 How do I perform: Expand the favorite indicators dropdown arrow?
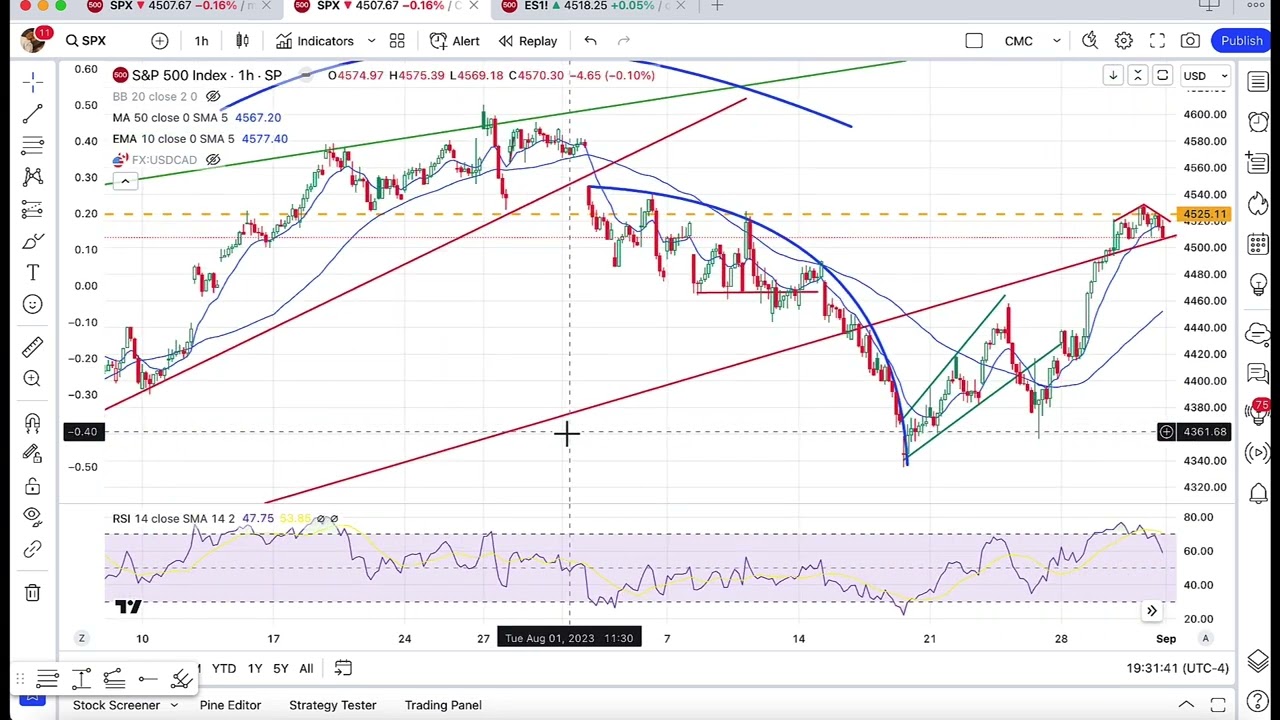pyautogui.click(x=371, y=41)
